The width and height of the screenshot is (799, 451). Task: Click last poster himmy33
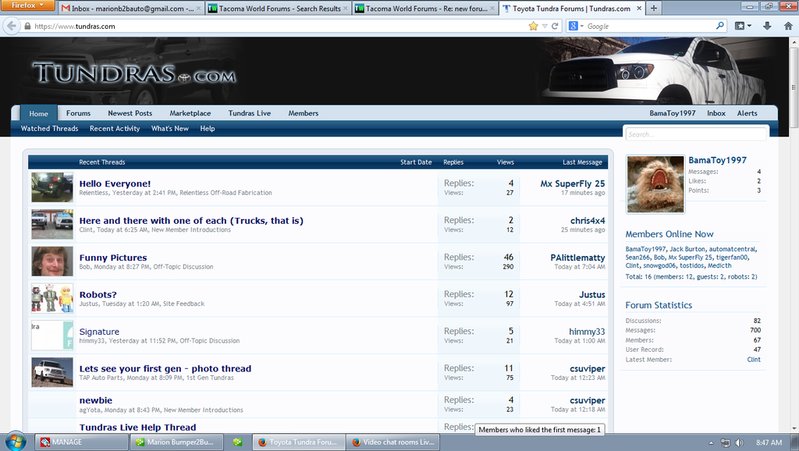click(587, 332)
